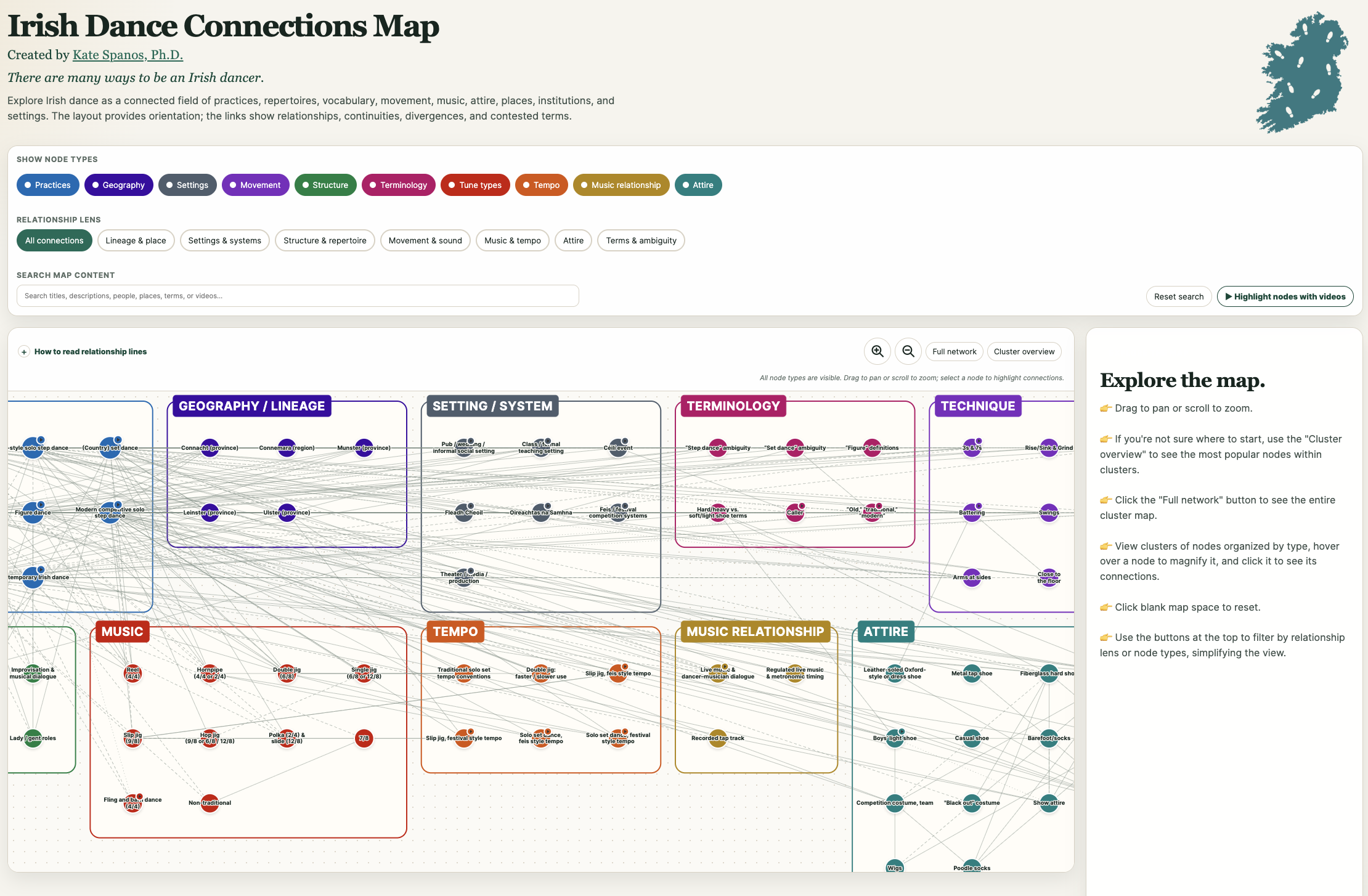Screen dimensions: 1368x896
Task: Click Highlight nodes with videos
Action: coord(1285,296)
